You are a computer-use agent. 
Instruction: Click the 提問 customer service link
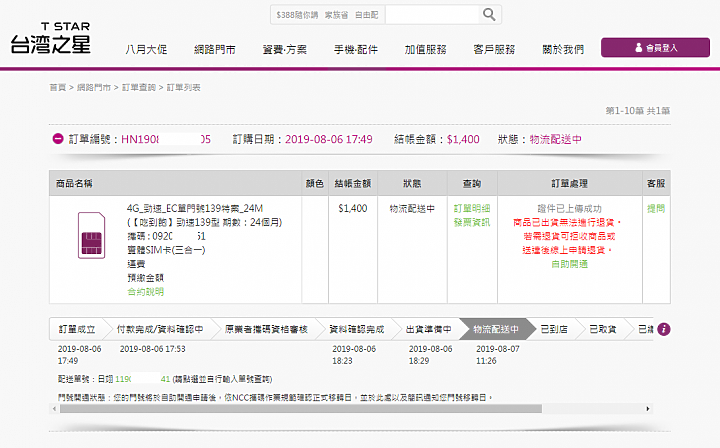(x=656, y=208)
